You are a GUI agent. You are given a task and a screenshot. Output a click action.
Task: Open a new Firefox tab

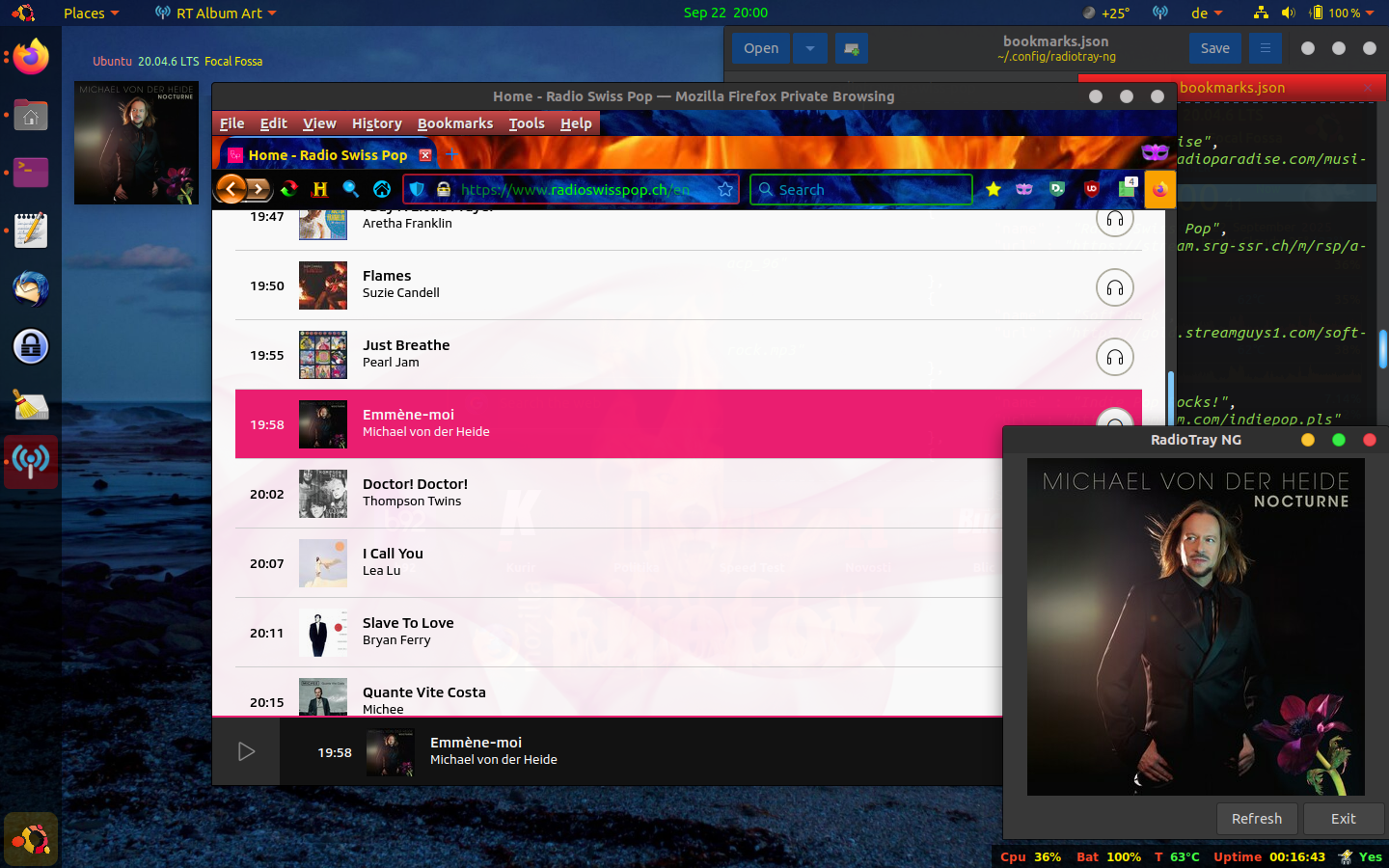[x=451, y=155]
